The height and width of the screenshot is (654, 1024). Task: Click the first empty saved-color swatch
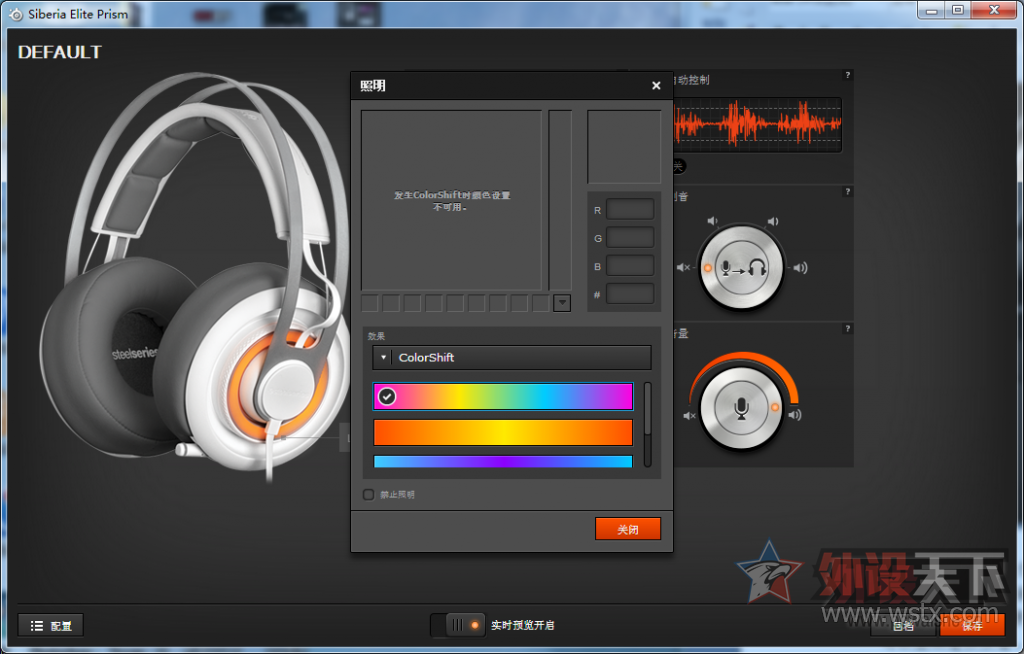point(370,303)
